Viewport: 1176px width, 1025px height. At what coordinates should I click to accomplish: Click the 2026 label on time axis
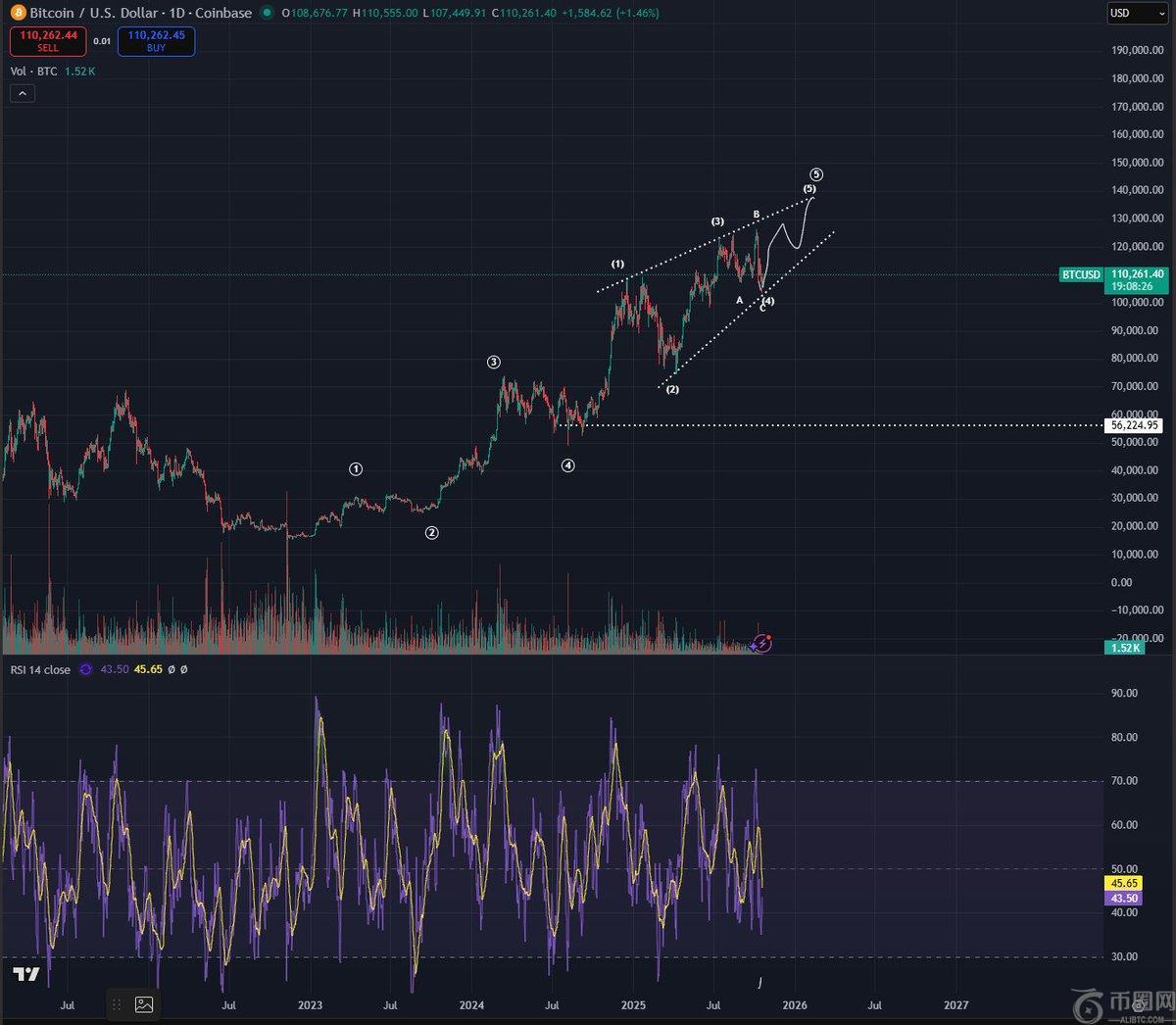click(795, 1004)
